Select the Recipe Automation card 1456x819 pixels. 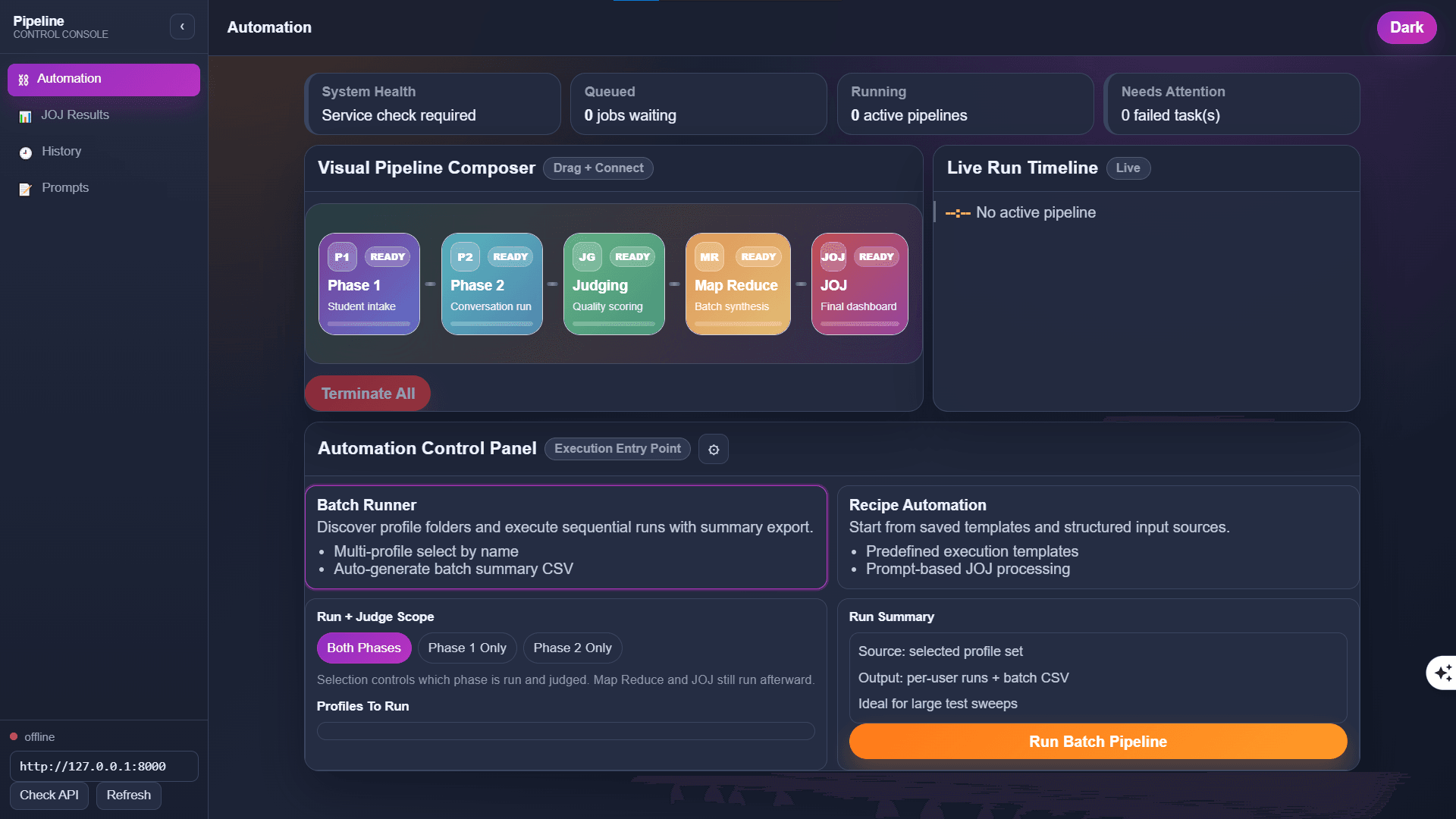[1098, 537]
